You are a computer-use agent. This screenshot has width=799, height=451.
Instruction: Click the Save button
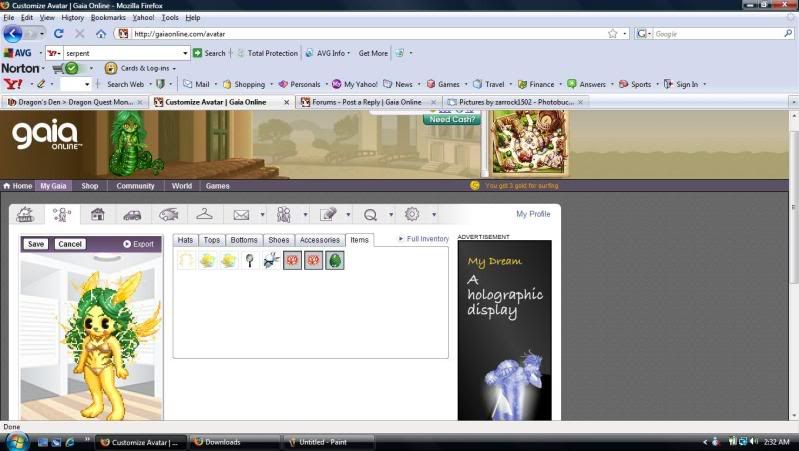click(36, 244)
